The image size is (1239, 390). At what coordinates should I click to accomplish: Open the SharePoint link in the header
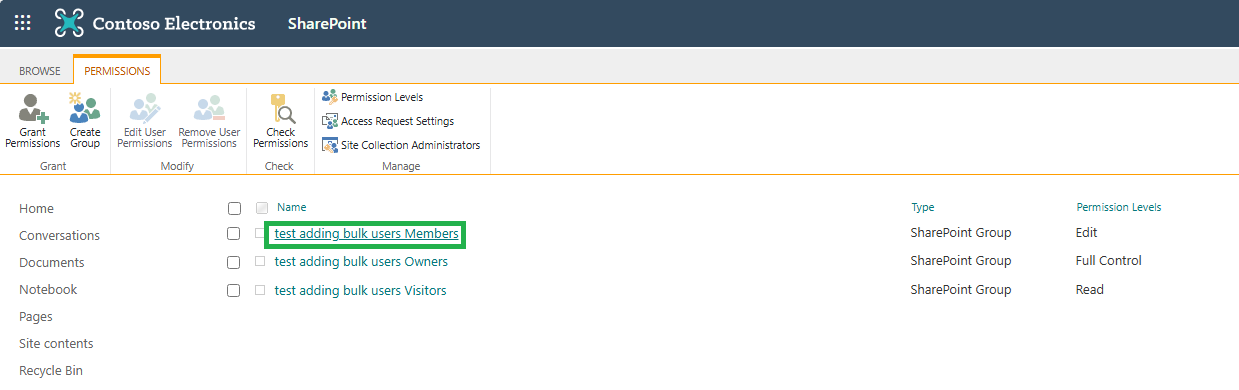point(326,23)
